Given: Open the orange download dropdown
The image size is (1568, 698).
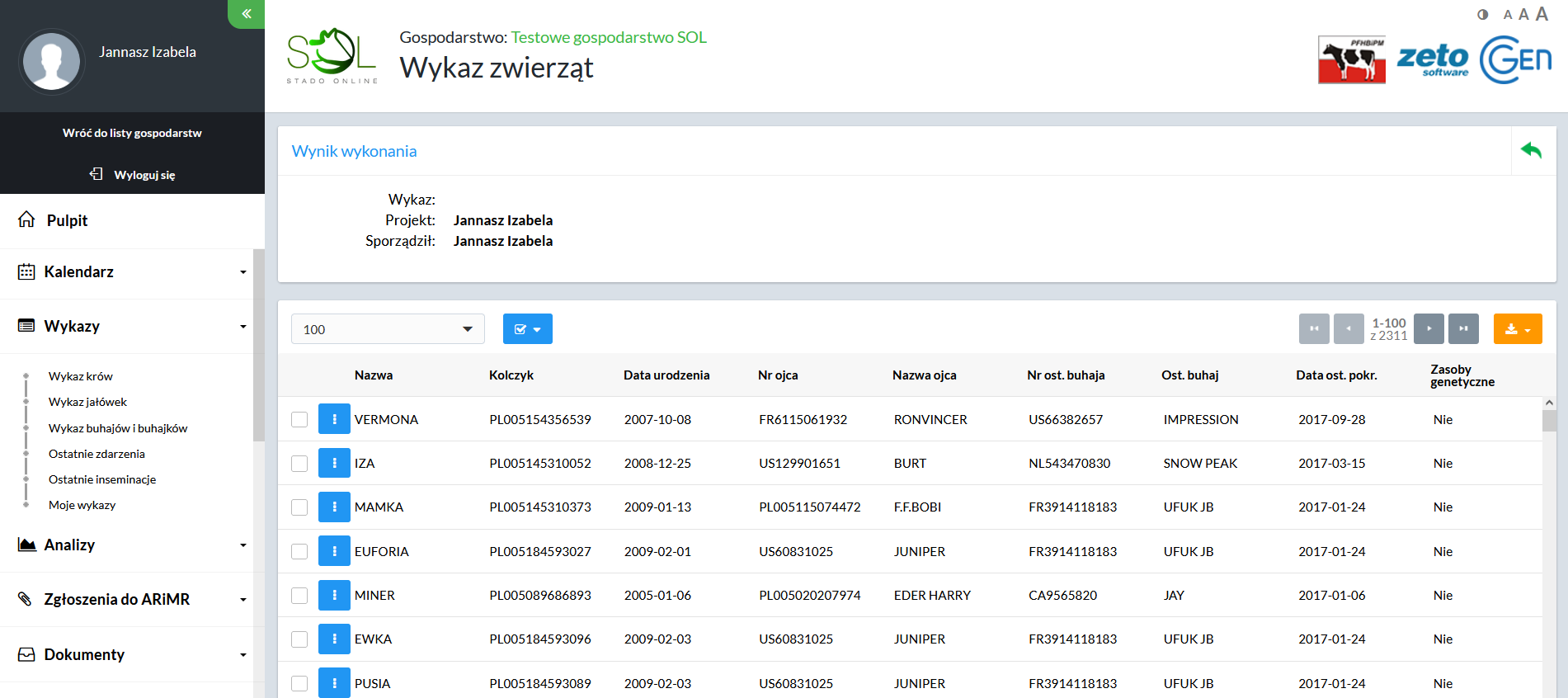Looking at the screenshot, I should (1518, 328).
